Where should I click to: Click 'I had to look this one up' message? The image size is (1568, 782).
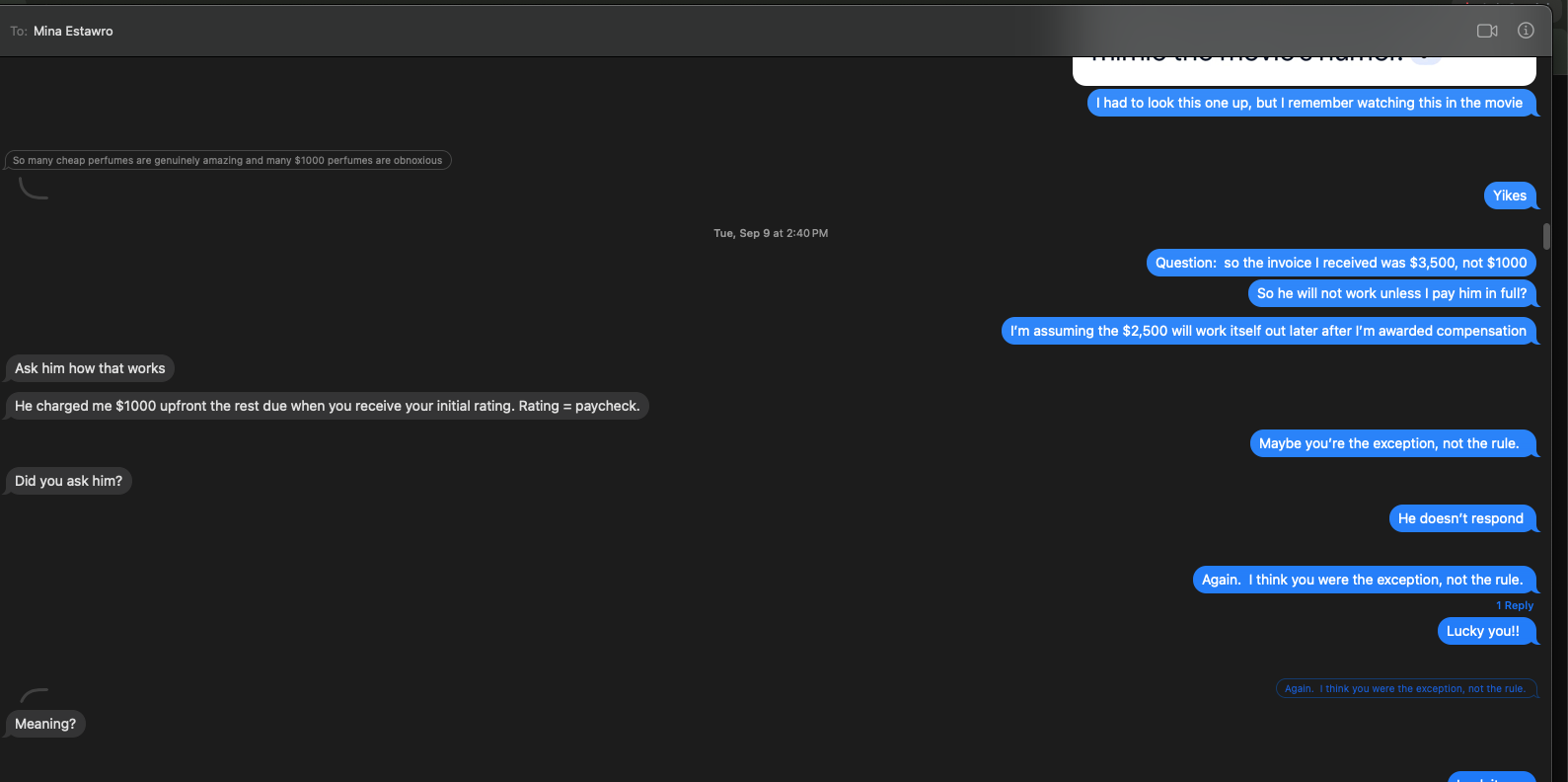[x=1311, y=103]
